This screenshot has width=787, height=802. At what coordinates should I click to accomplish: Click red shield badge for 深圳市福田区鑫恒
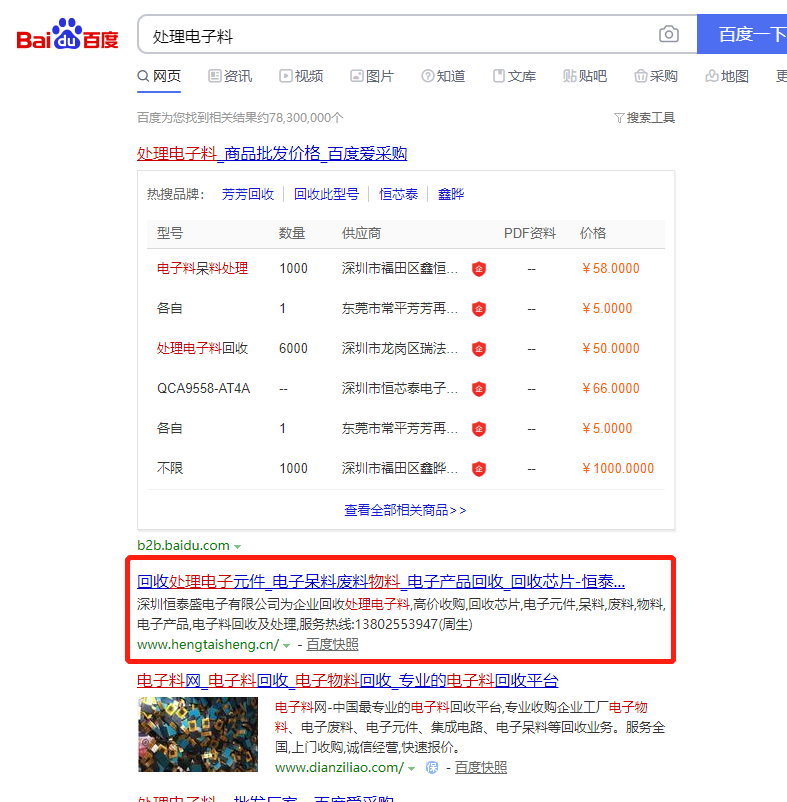pyautogui.click(x=479, y=269)
